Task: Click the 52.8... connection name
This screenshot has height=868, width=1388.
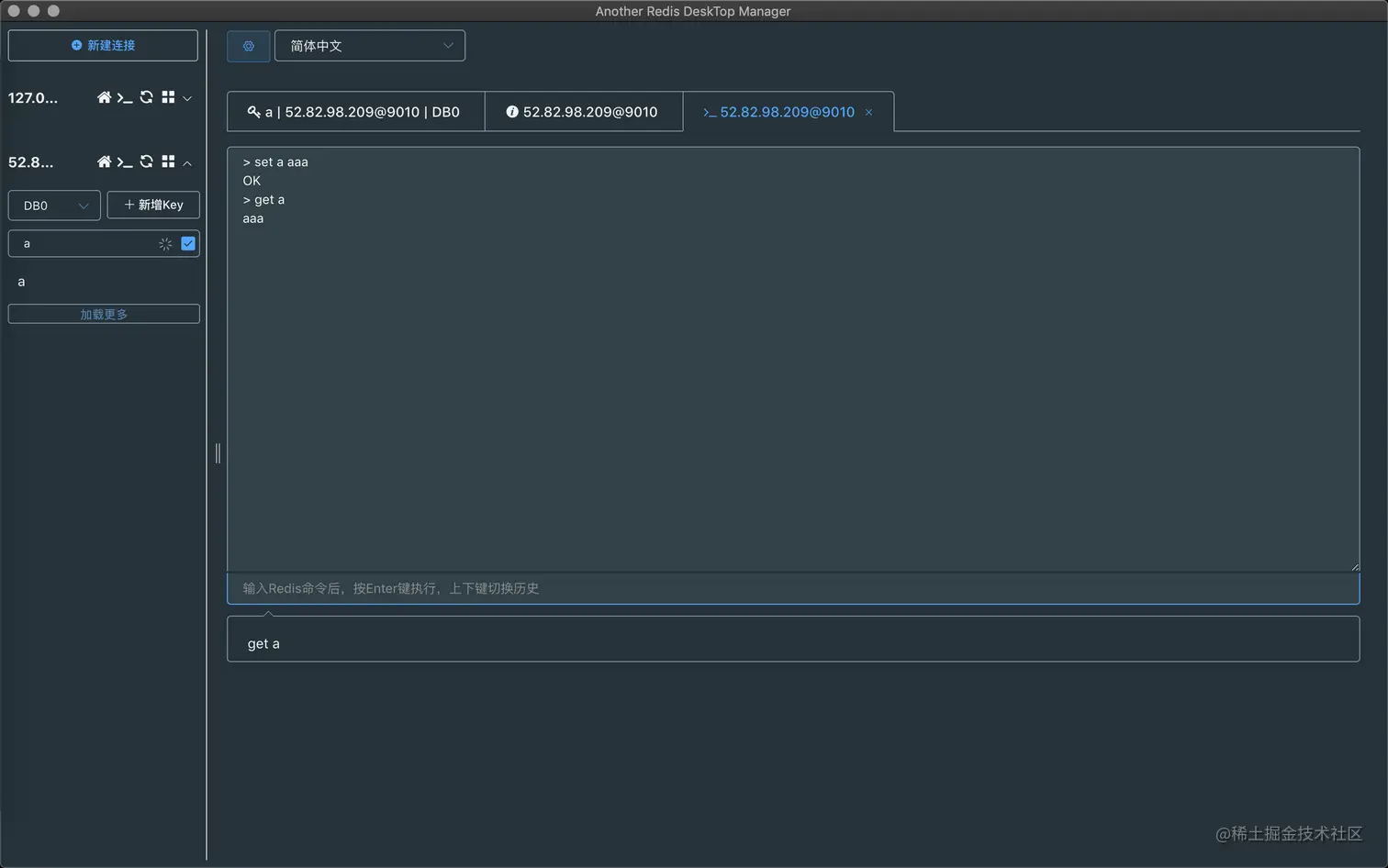Action: coord(31,162)
